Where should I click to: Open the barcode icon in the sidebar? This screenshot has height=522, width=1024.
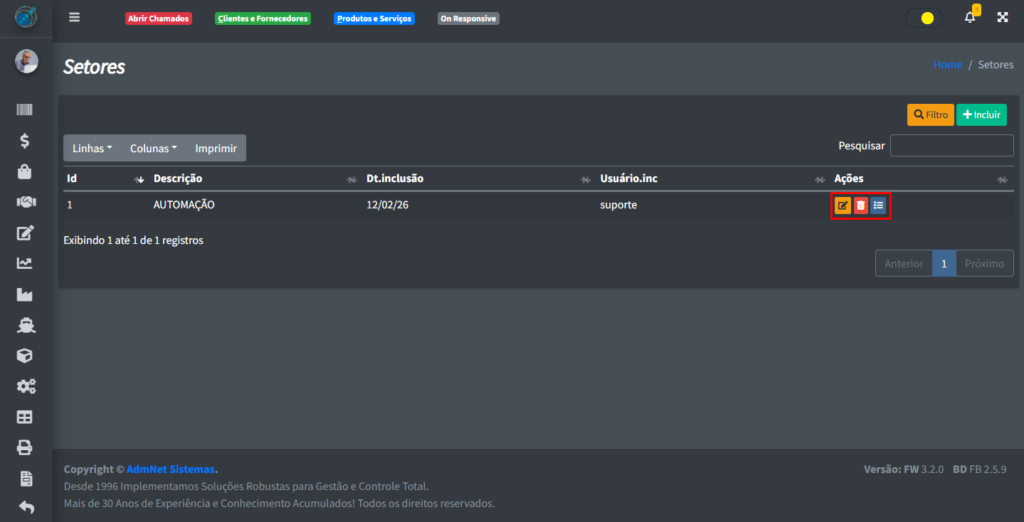[25, 110]
